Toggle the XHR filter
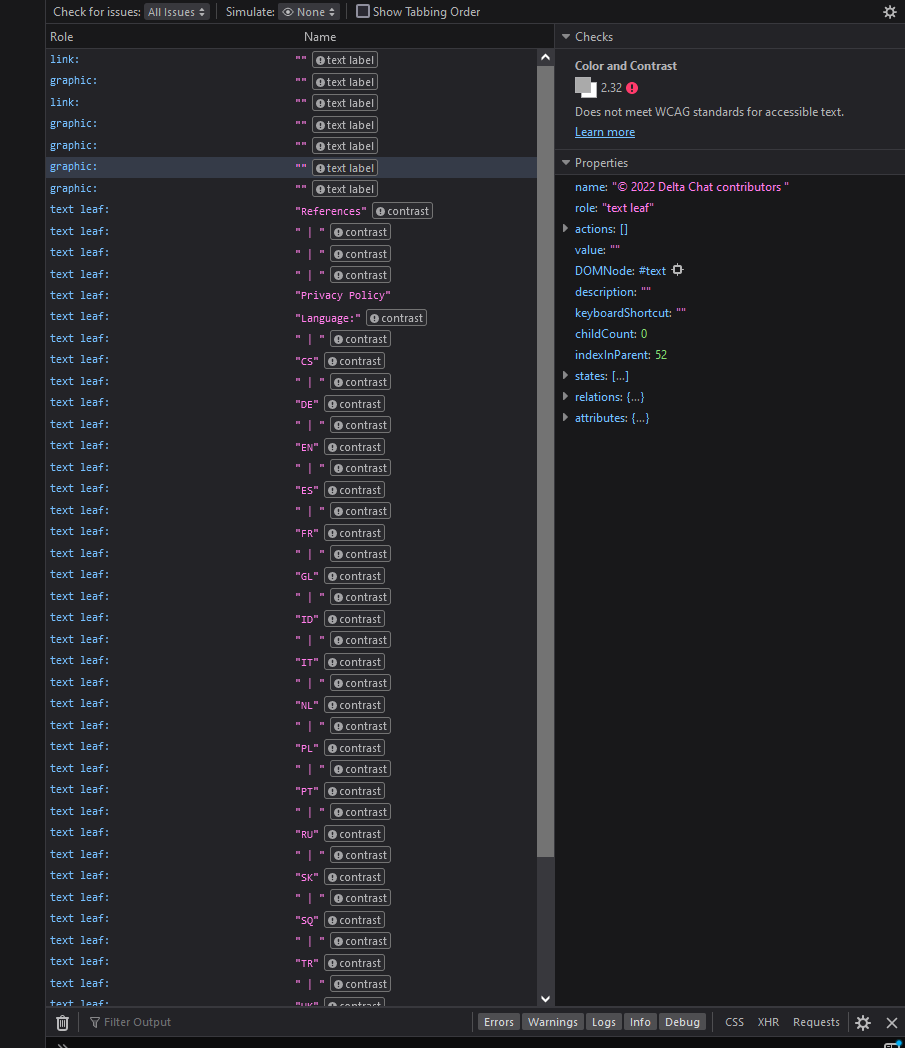Screen dimensions: 905x1048 click(768, 1022)
